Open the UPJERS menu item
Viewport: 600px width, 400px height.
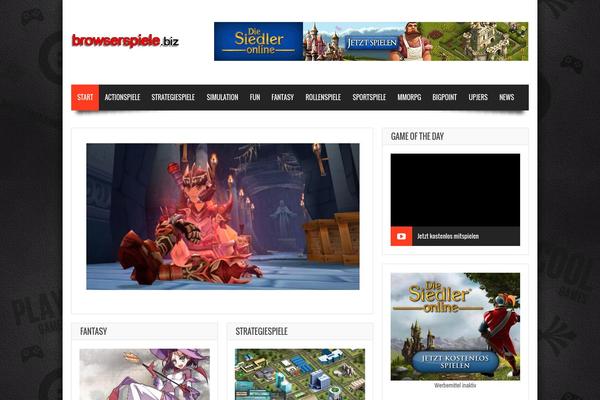point(478,97)
